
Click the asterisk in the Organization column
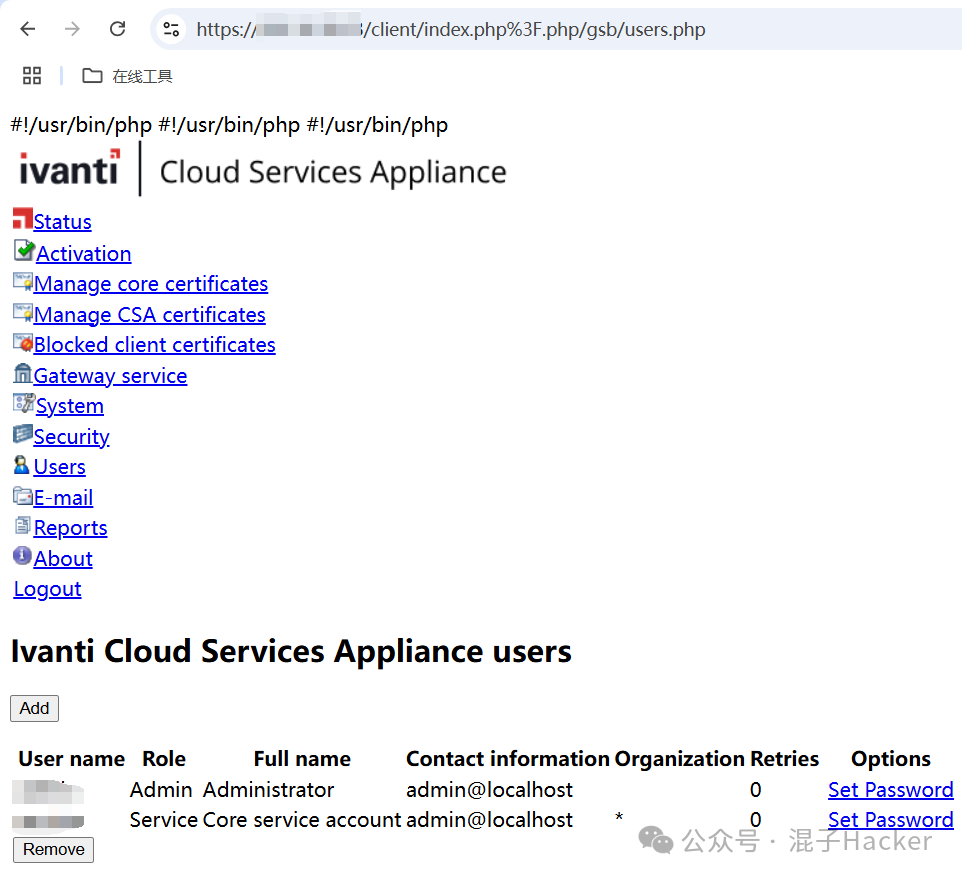click(619, 818)
